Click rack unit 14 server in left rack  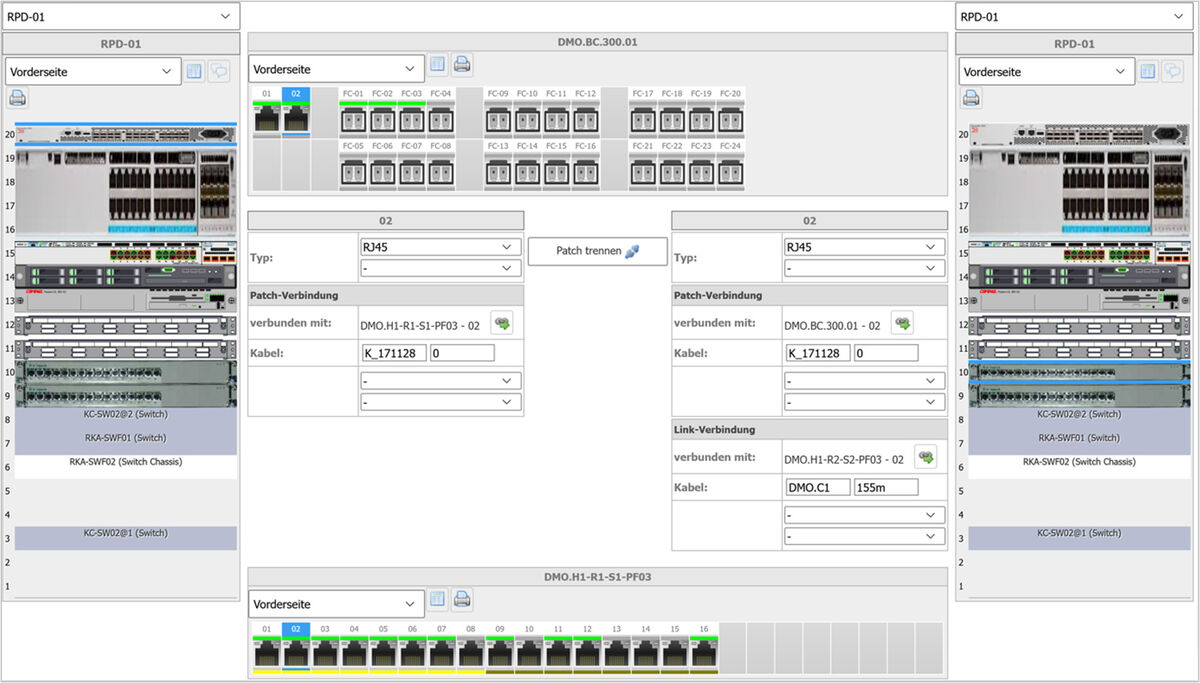tap(126, 277)
